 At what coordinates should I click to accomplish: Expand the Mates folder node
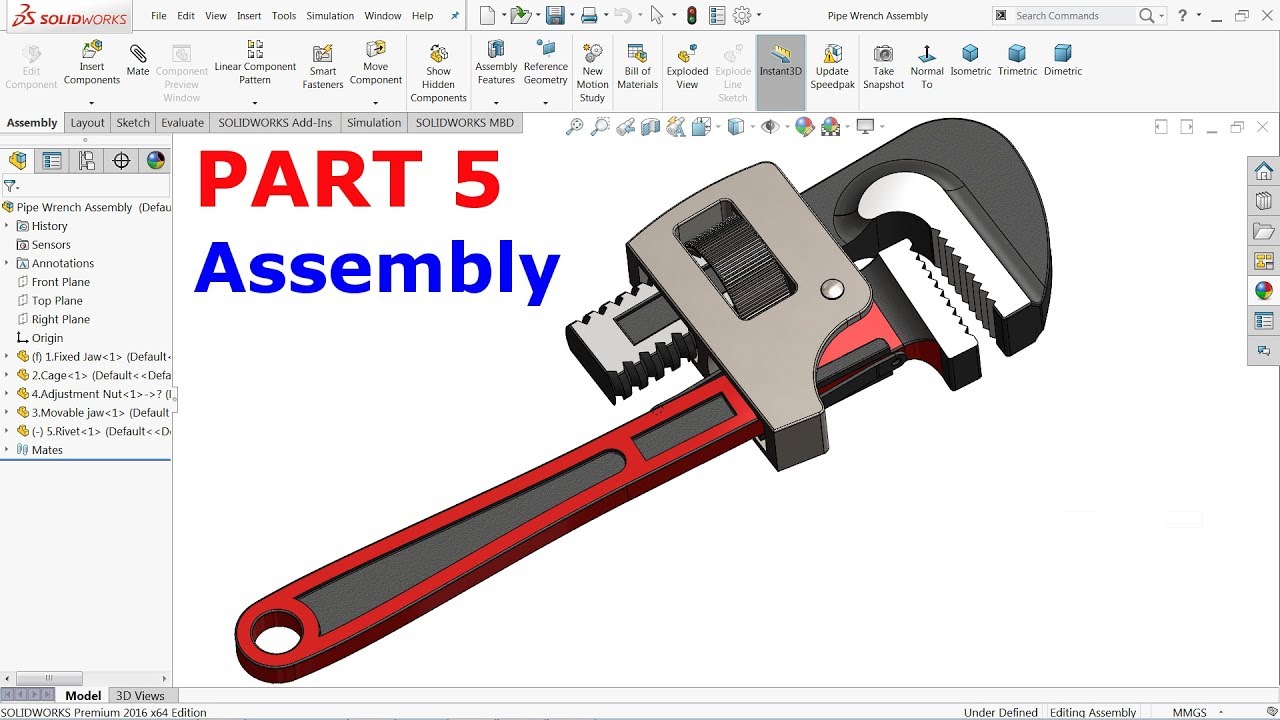click(x=6, y=450)
